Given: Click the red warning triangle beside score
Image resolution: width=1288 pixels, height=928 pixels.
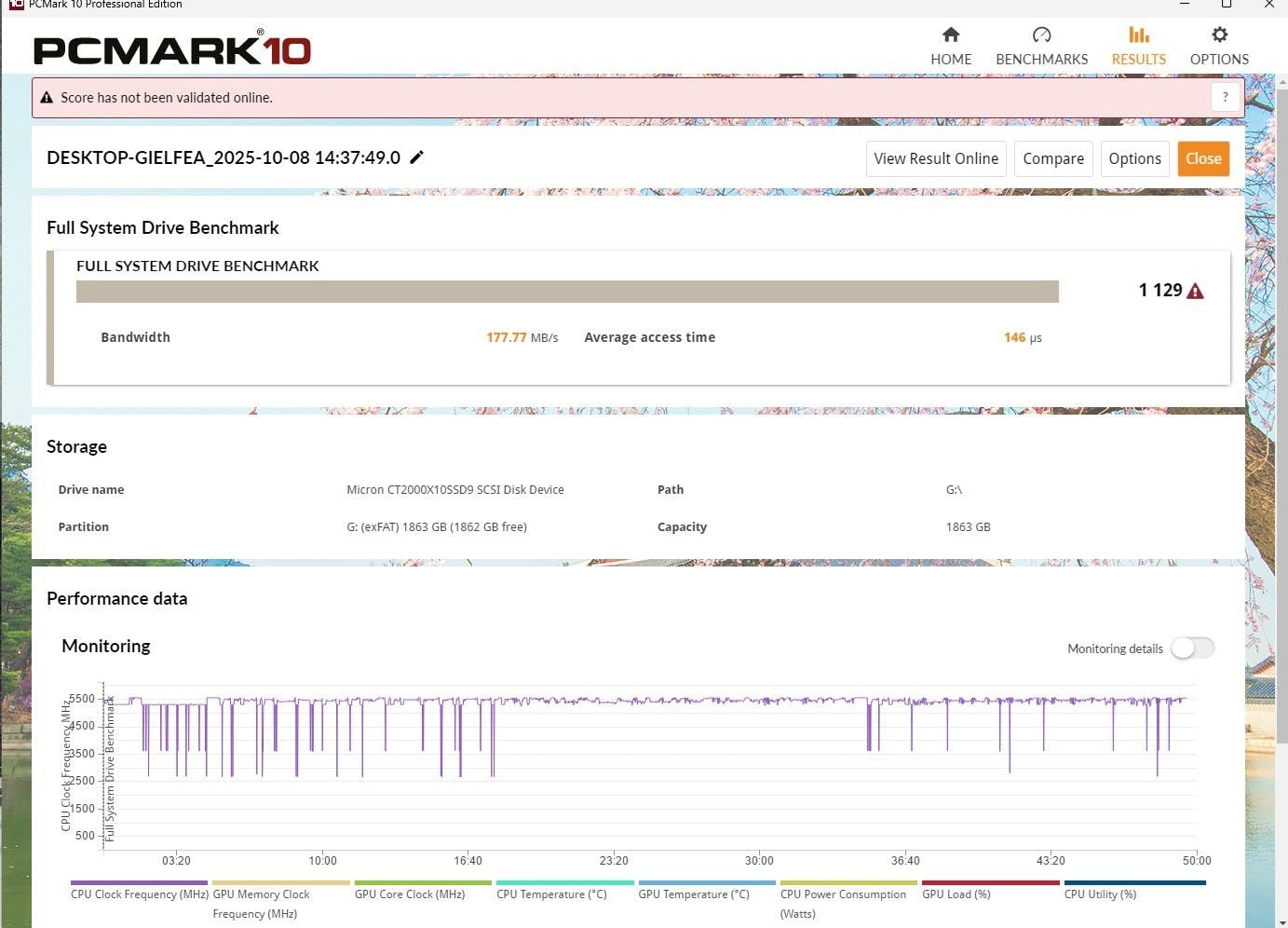Looking at the screenshot, I should coord(1196,291).
